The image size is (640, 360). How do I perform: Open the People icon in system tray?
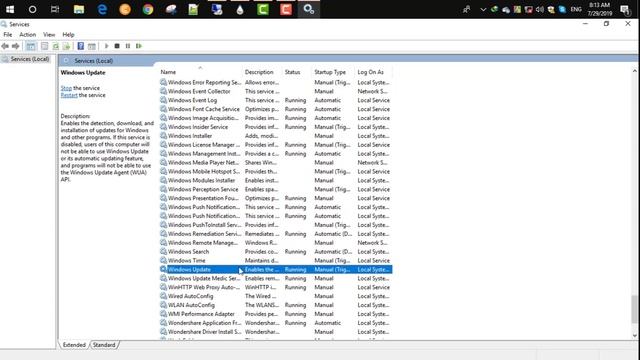click(x=467, y=9)
